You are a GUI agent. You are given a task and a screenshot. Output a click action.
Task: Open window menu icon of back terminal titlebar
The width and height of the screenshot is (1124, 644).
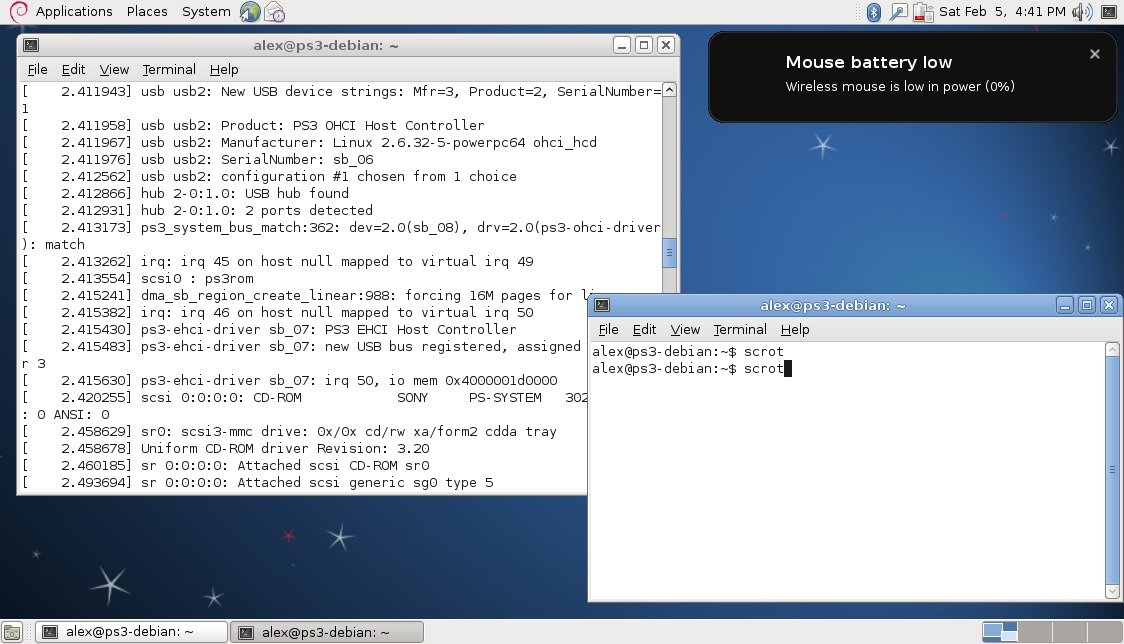pyautogui.click(x=31, y=45)
